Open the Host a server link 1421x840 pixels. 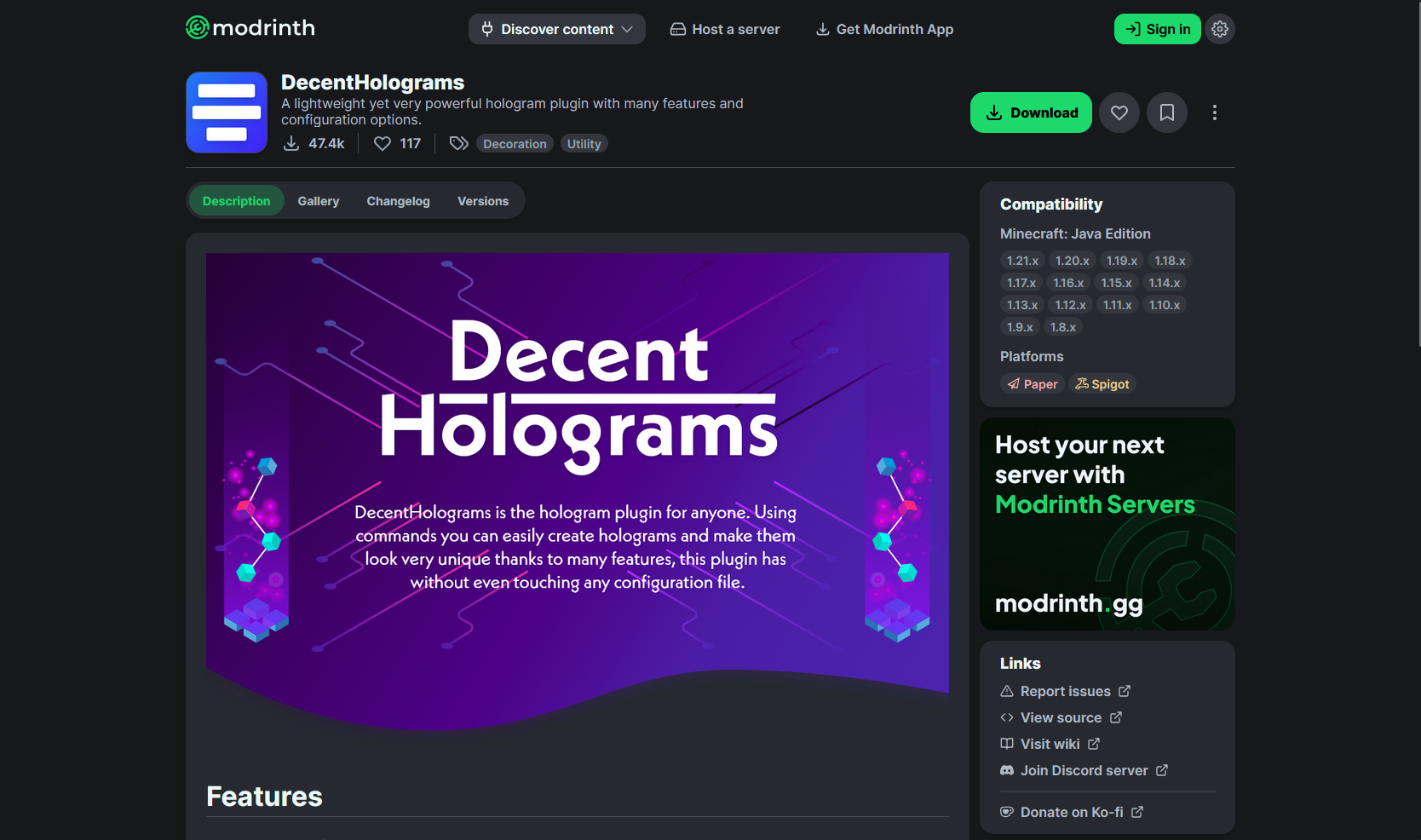coord(725,29)
